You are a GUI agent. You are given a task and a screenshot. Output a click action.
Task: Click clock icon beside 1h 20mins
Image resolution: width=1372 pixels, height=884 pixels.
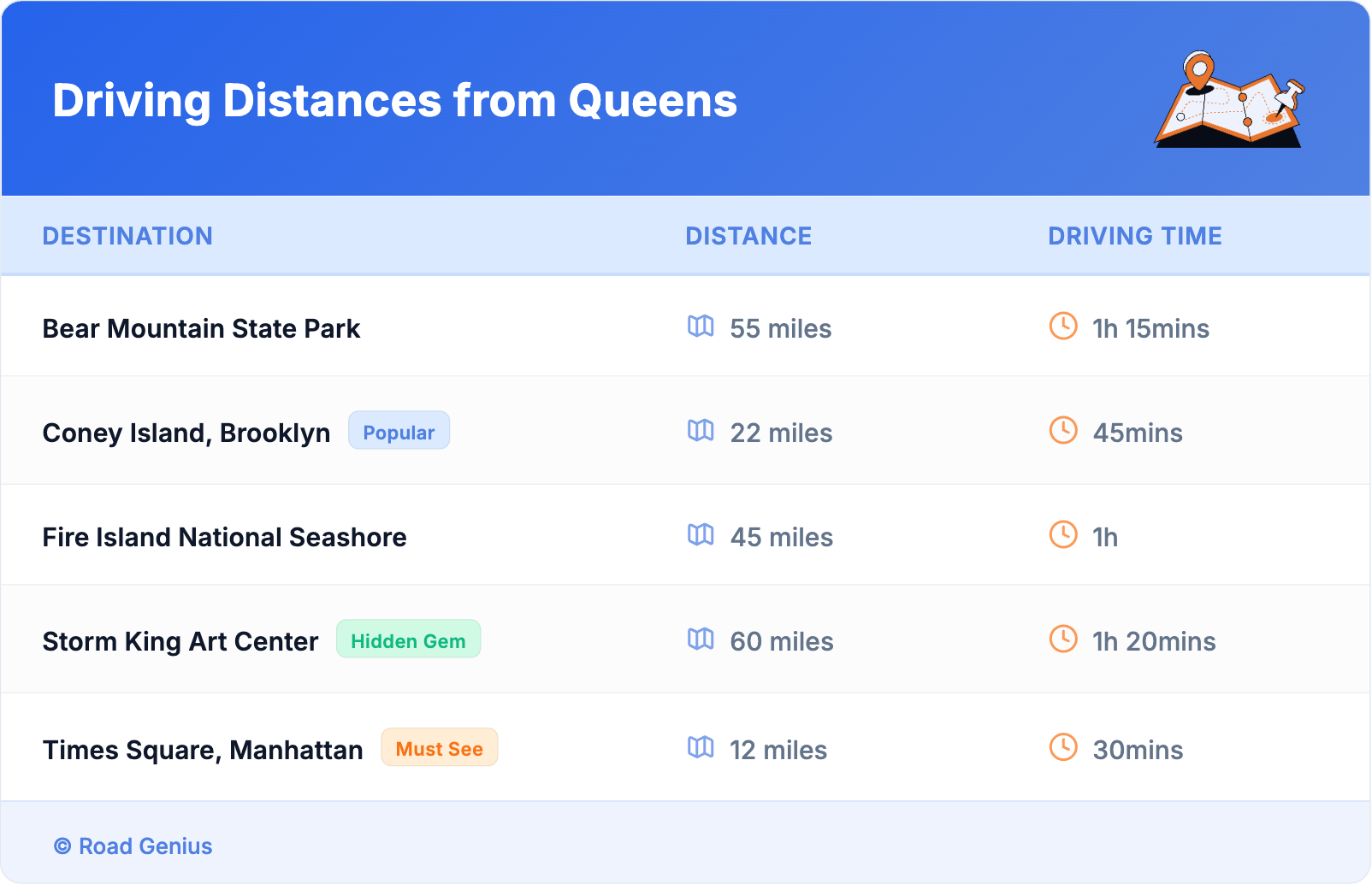click(x=1063, y=639)
